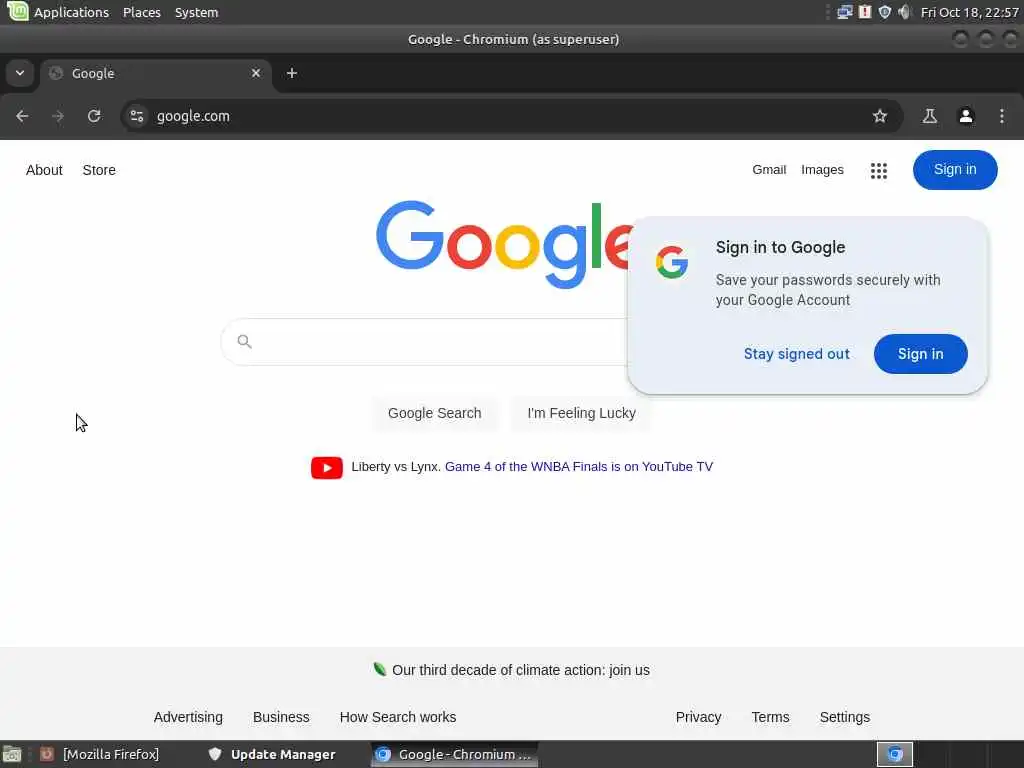
Task: Click the red alert tray icon
Action: point(865,12)
